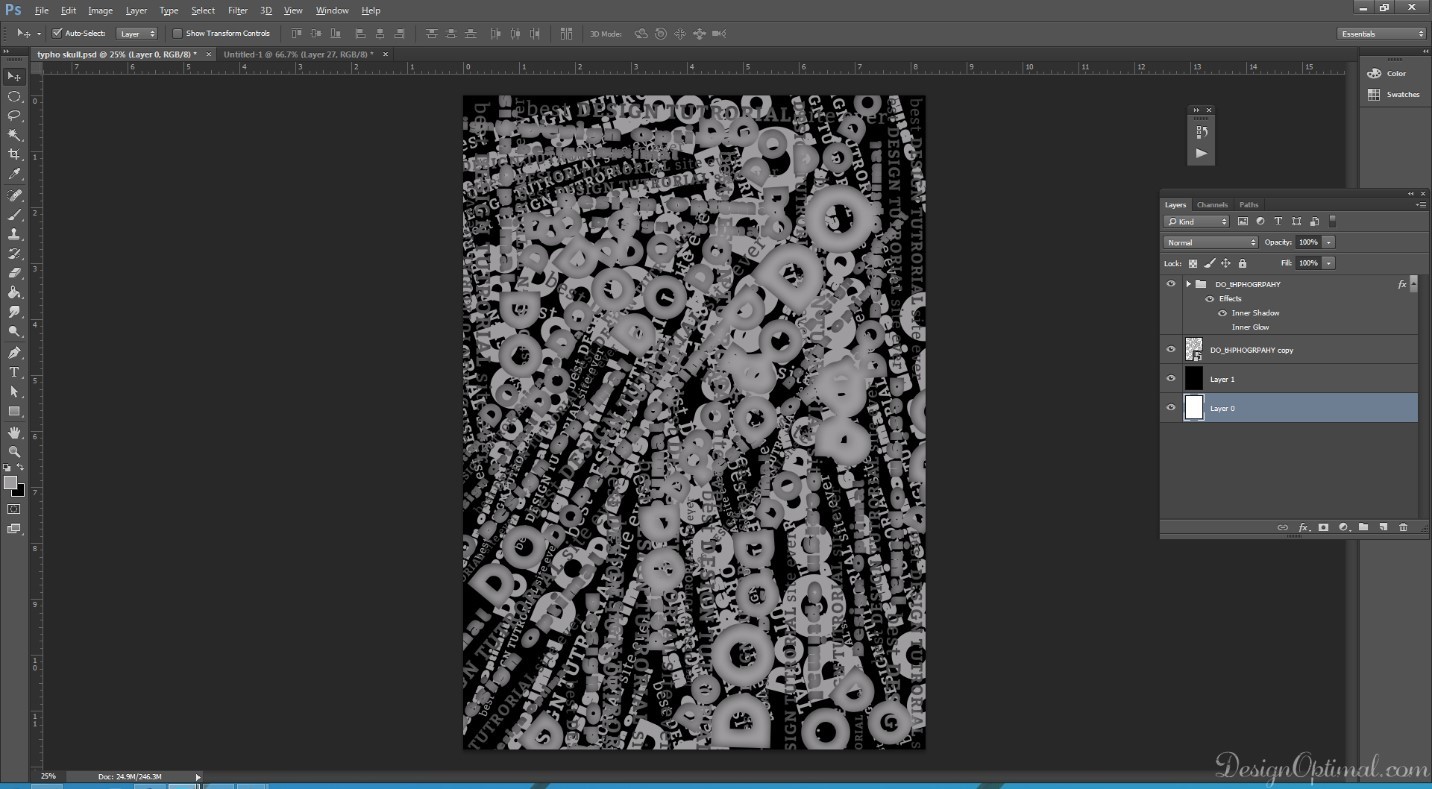Select the Pen tool

pos(14,353)
